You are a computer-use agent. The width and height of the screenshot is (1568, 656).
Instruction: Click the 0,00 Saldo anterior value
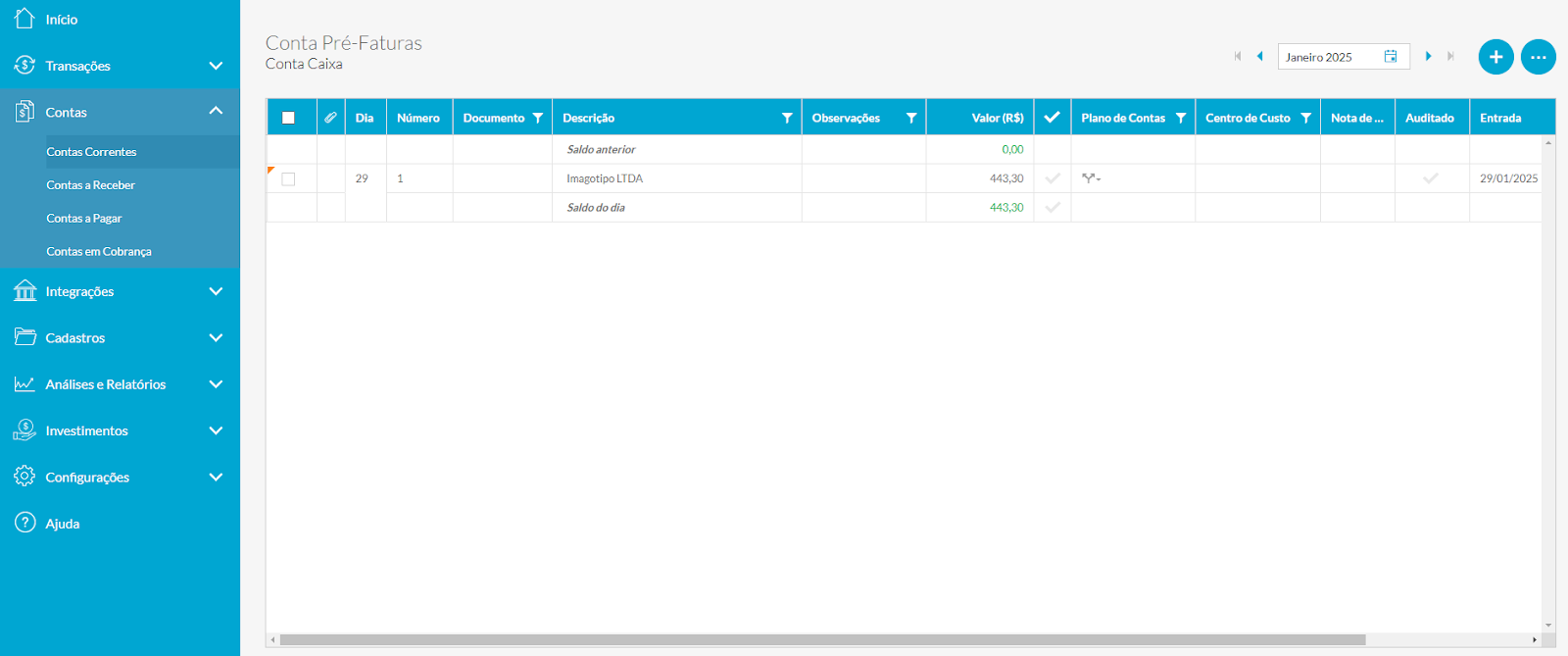pyautogui.click(x=1012, y=149)
